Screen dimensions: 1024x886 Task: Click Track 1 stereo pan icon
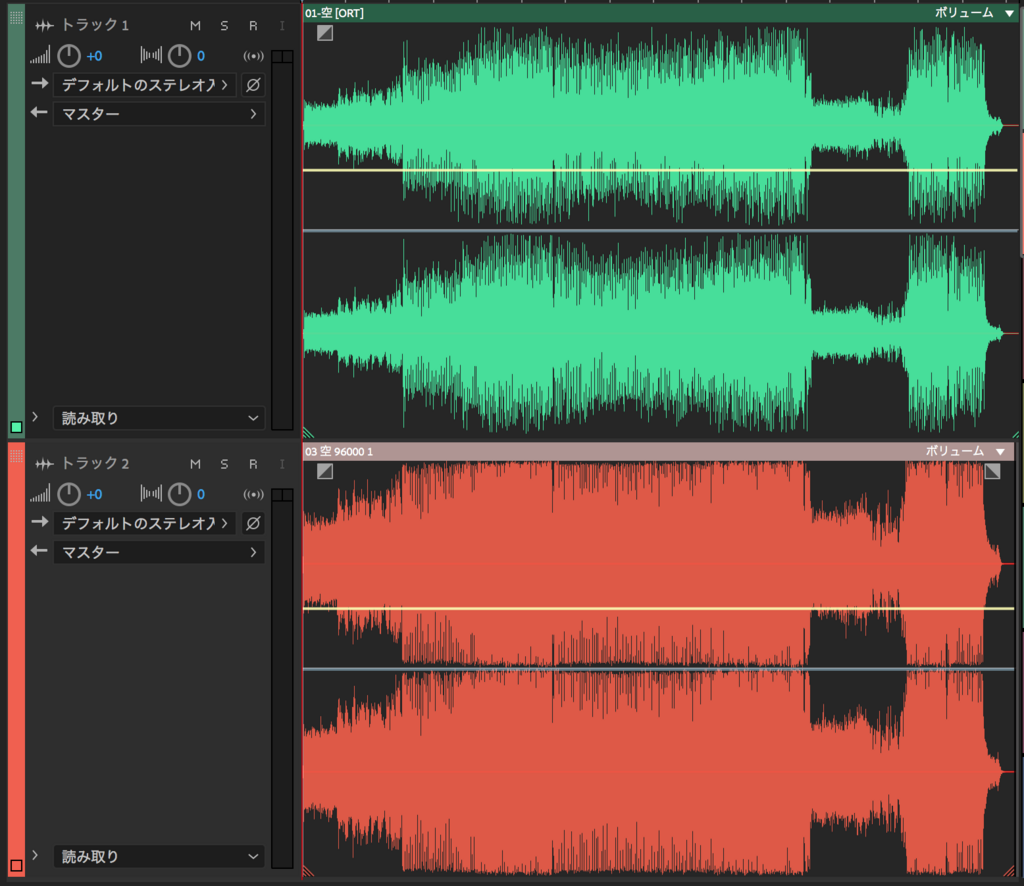point(151,55)
